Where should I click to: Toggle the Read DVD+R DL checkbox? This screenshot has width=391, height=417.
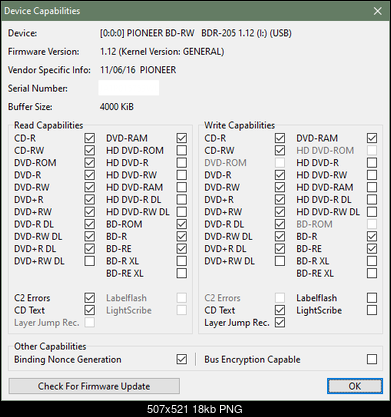click(90, 249)
